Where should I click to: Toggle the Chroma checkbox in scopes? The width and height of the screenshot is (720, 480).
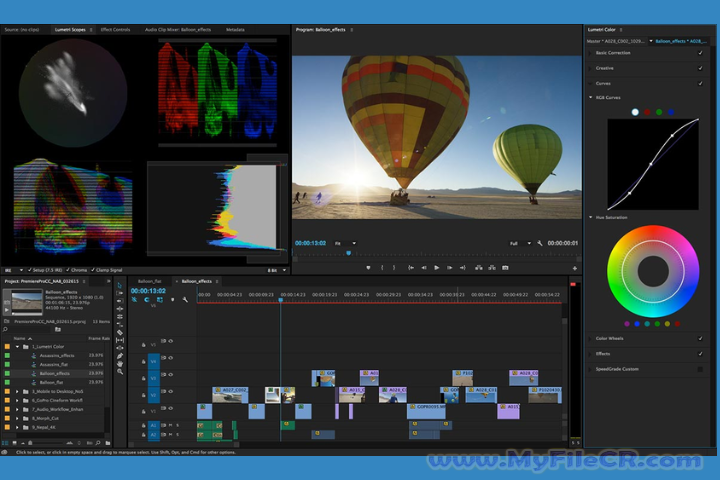[68, 270]
